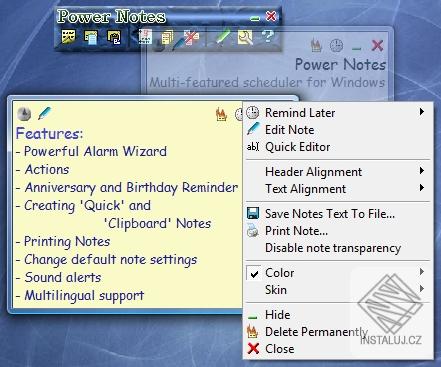Click the pencil icon on Features note
Screen dimensions: 441x367
click(x=45, y=113)
